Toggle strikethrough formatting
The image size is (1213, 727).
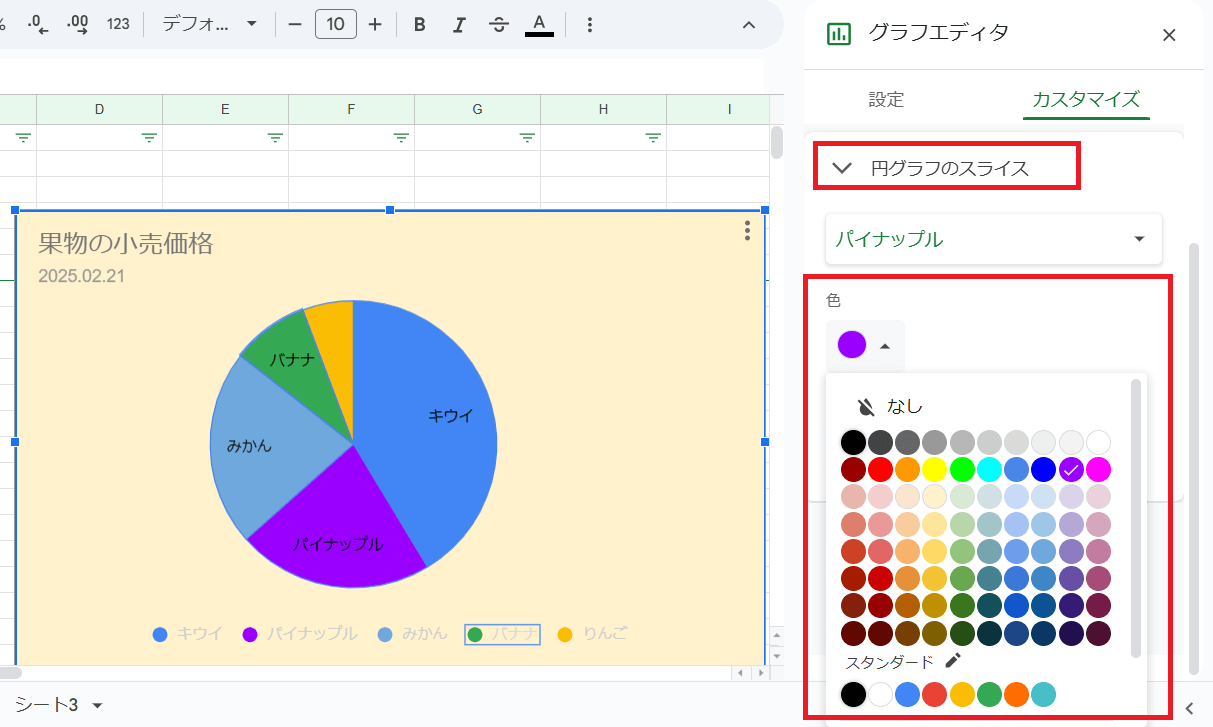coord(499,24)
